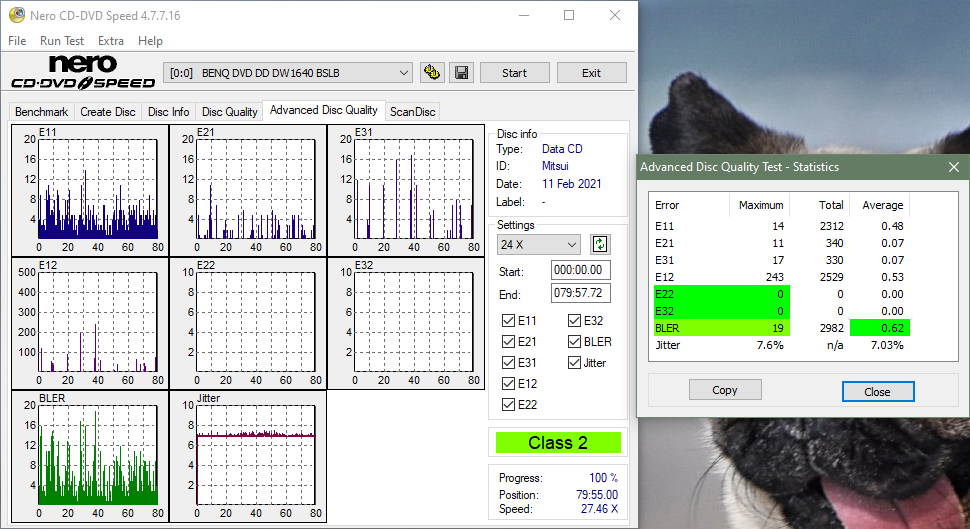Open the Run Test menu
This screenshot has height=529, width=970.
tap(62, 41)
